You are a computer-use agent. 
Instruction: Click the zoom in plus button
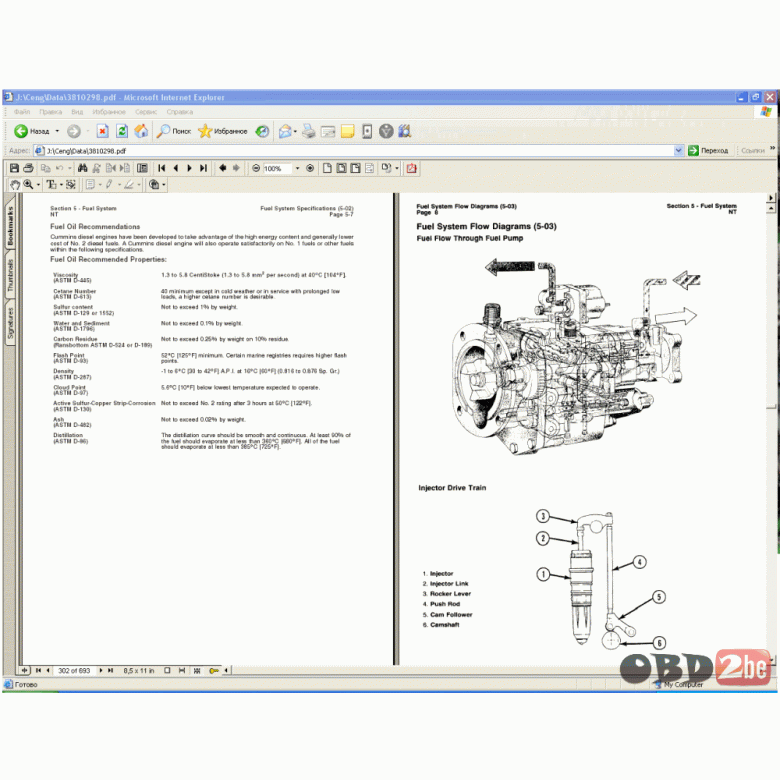pyautogui.click(x=310, y=168)
